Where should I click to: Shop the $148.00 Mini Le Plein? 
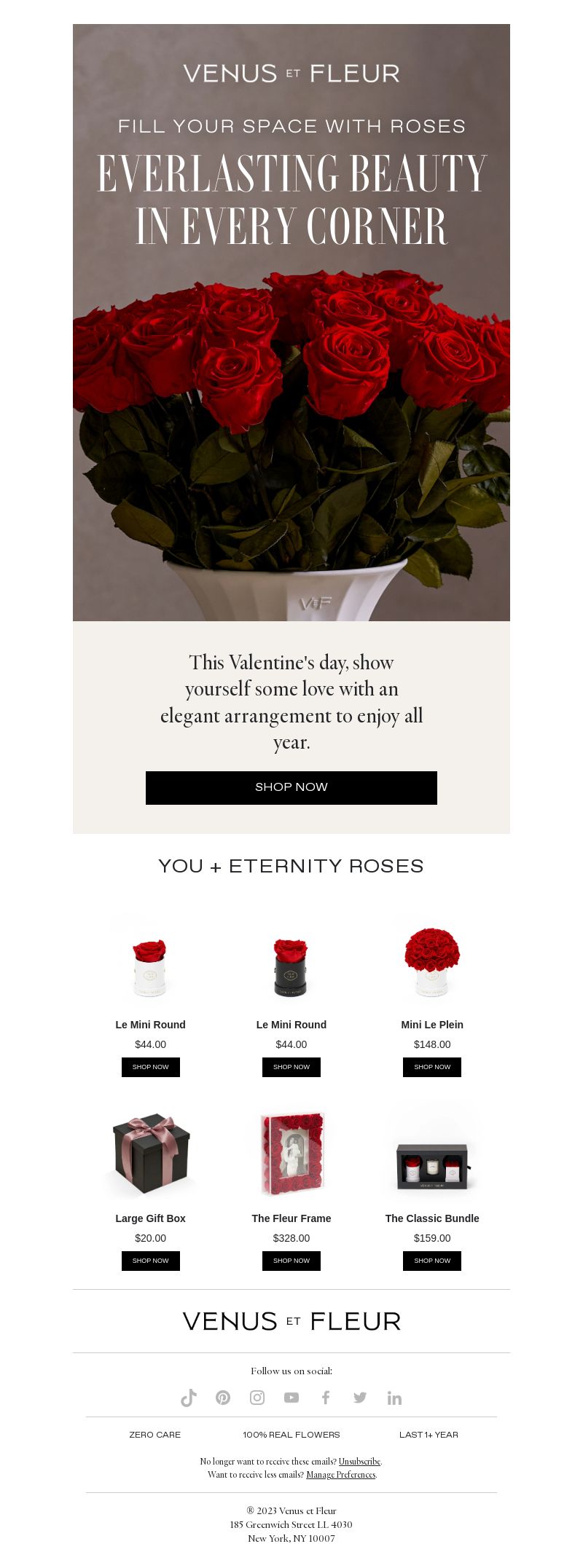[432, 1067]
